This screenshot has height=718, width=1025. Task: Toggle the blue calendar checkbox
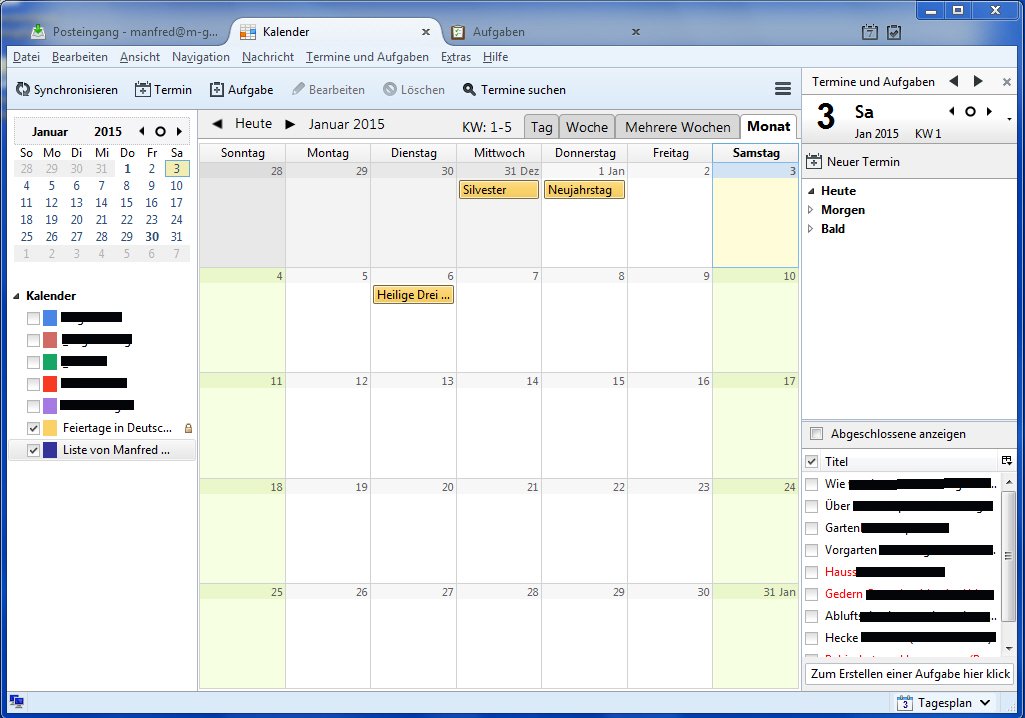[33, 318]
